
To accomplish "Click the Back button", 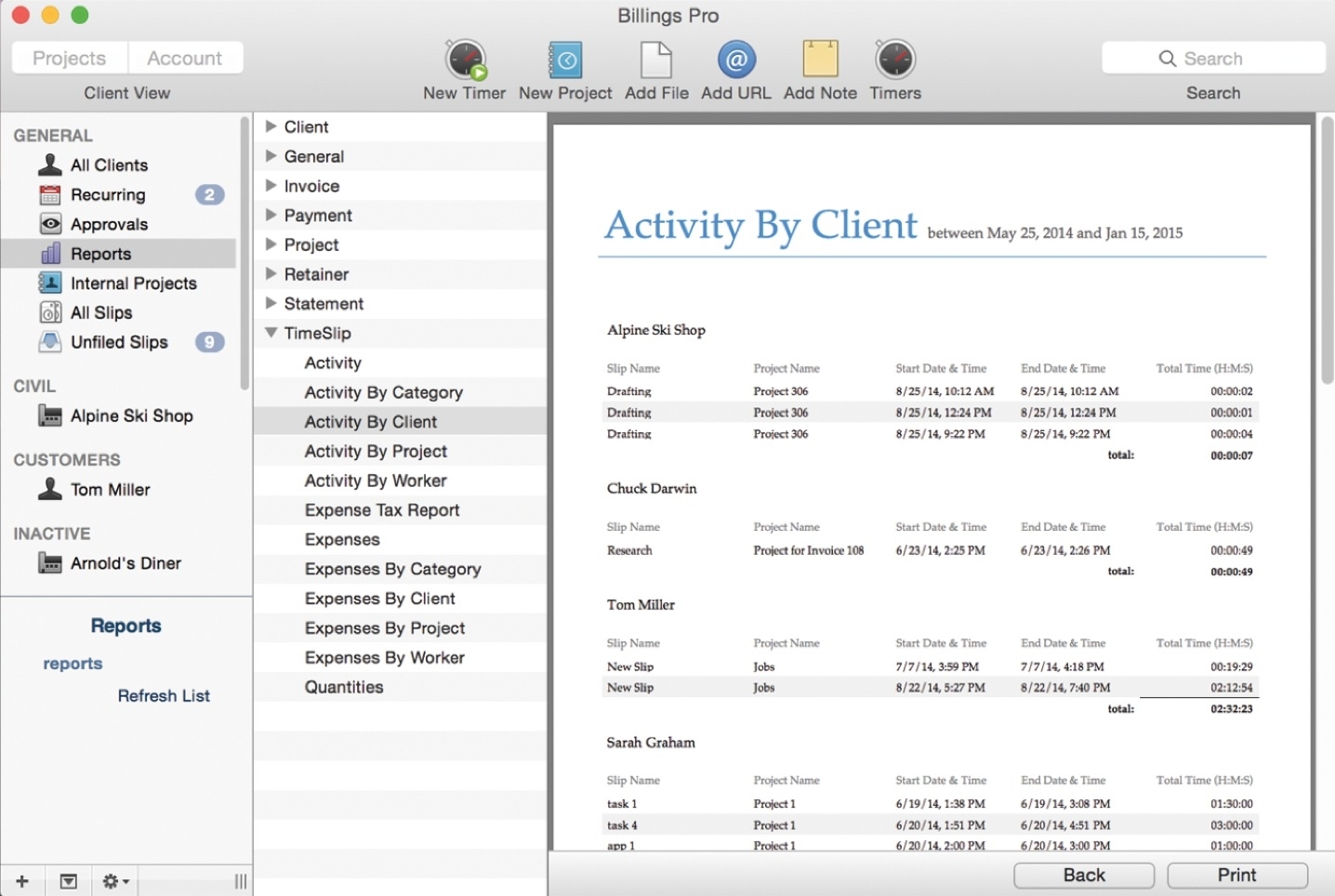I will [x=1084, y=875].
